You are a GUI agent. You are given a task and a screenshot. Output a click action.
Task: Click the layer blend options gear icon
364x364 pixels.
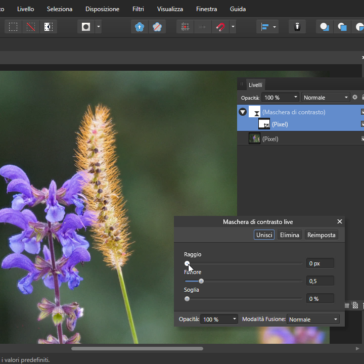click(355, 97)
